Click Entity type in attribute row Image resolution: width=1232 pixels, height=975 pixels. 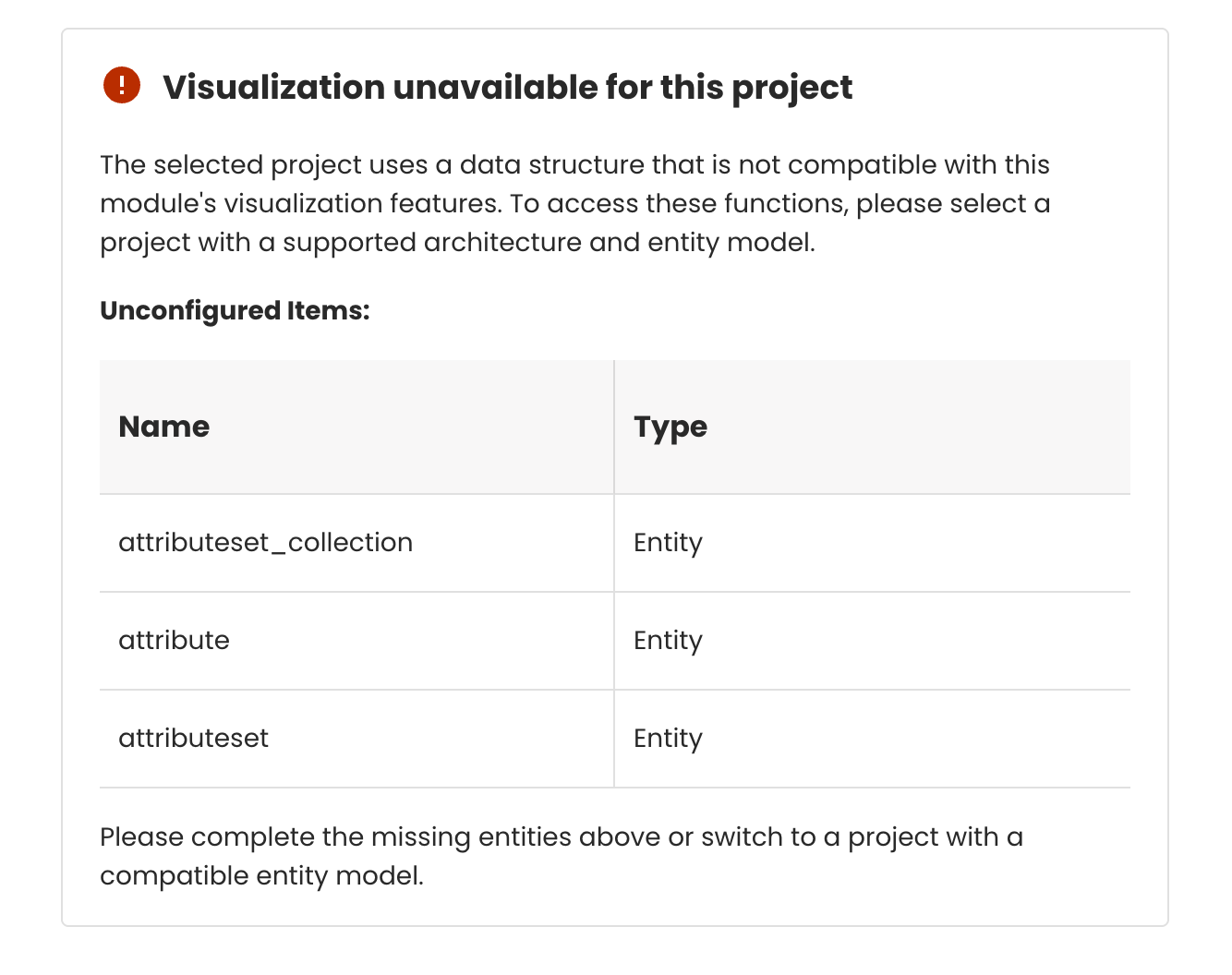point(668,641)
